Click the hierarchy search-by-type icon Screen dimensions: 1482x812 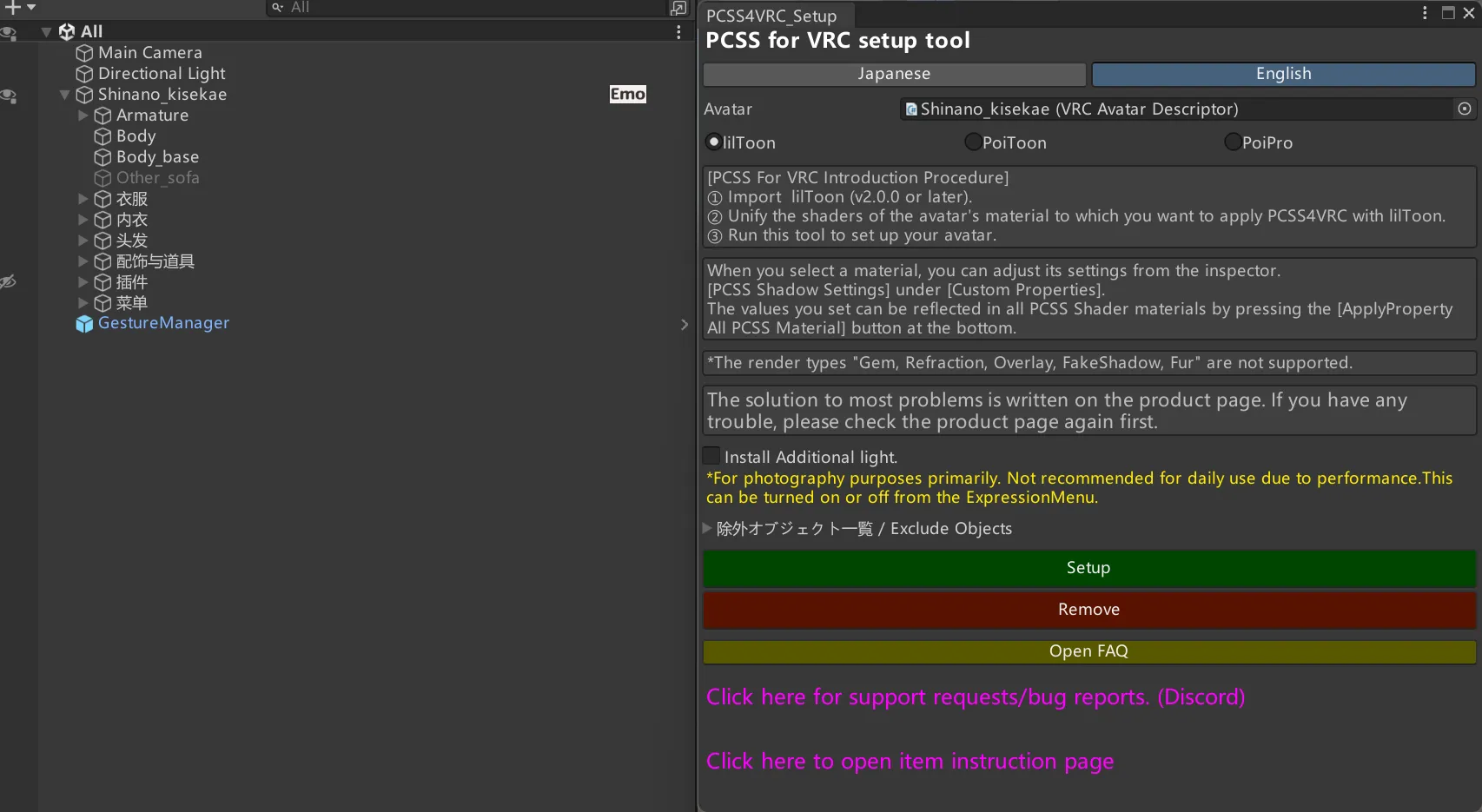[678, 8]
